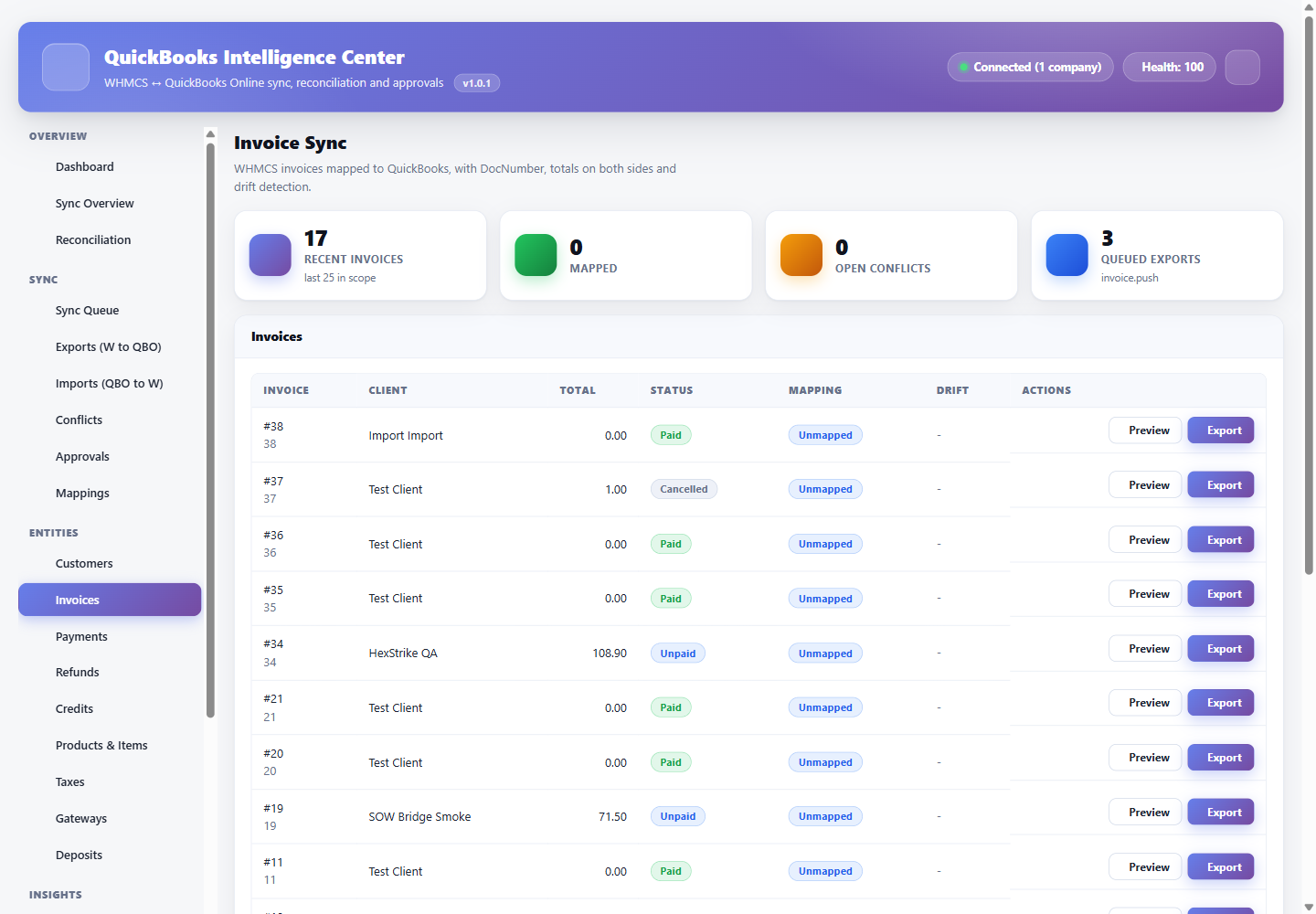This screenshot has height=914, width=1316.
Task: Preview invoice #36
Action: [x=1145, y=540]
